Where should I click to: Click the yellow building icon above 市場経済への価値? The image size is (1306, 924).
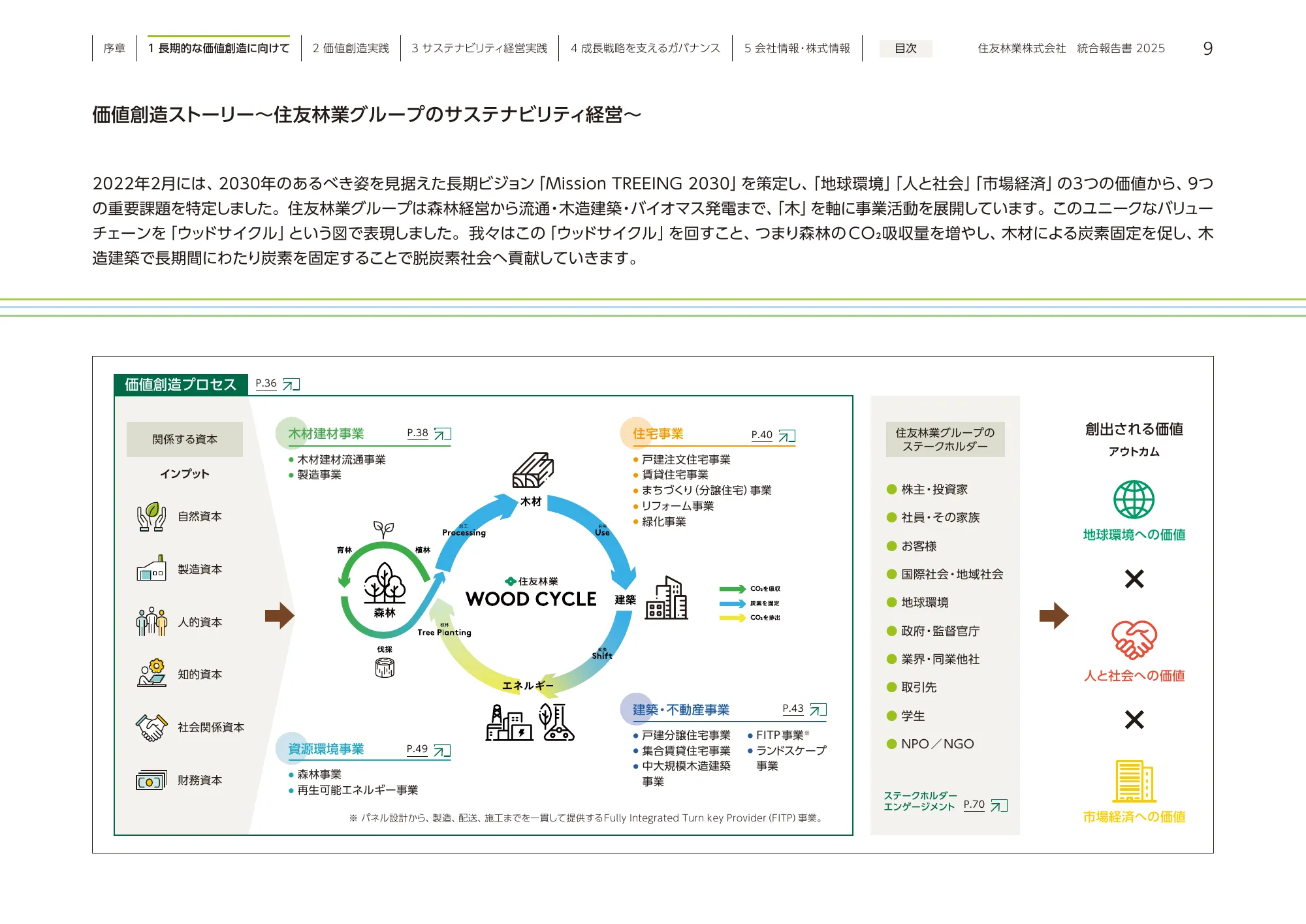1134,782
